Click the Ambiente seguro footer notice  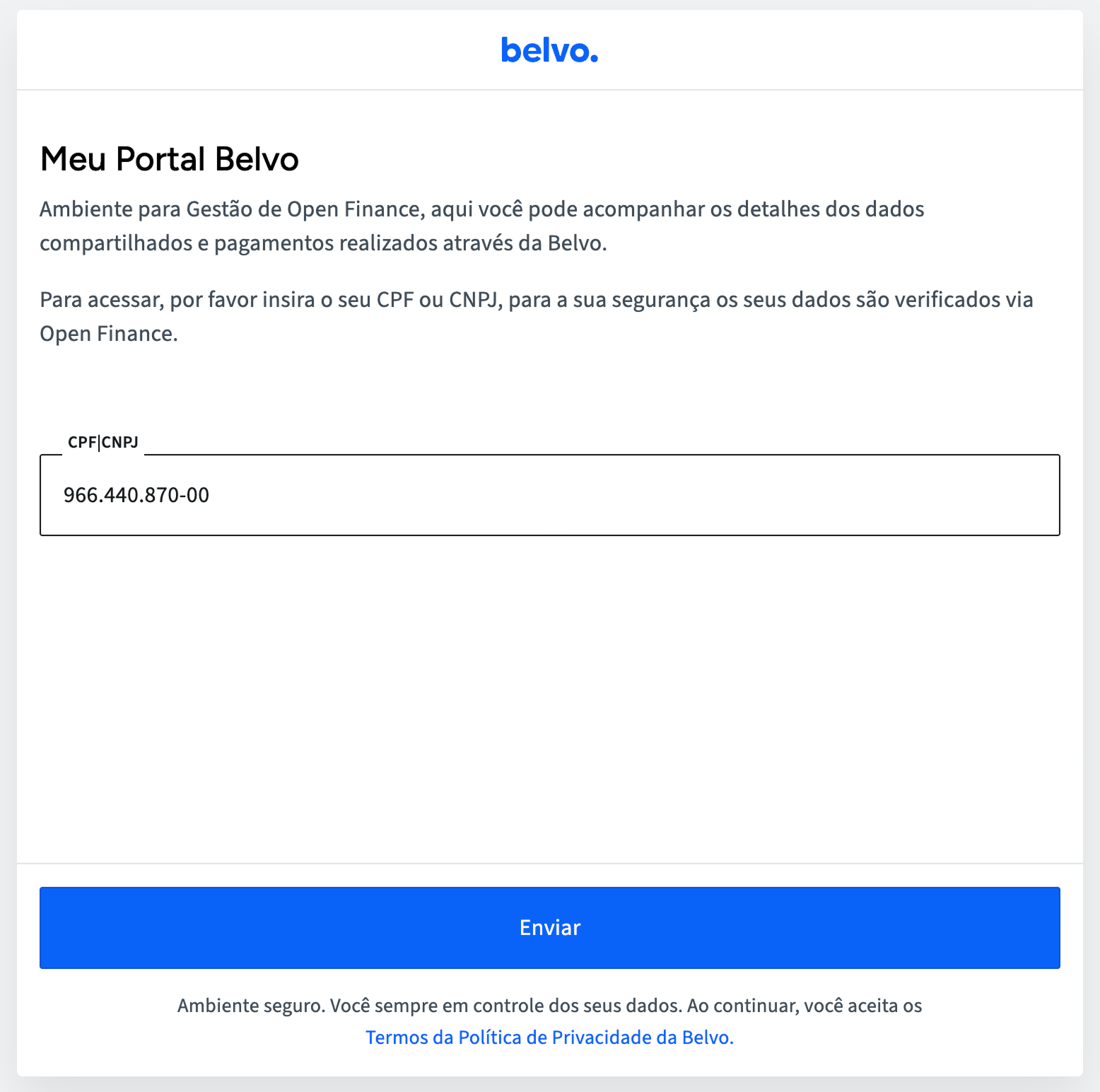click(549, 1021)
